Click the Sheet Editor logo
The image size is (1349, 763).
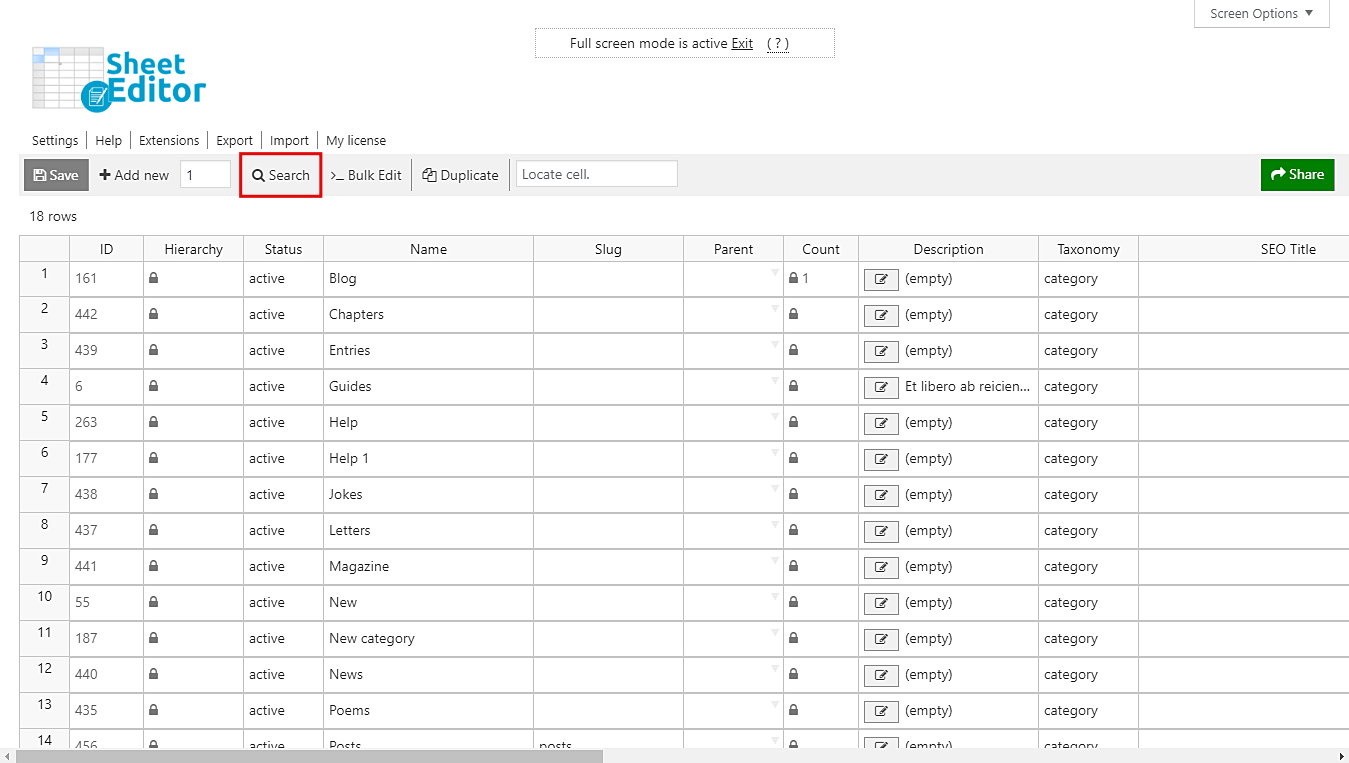tap(119, 78)
